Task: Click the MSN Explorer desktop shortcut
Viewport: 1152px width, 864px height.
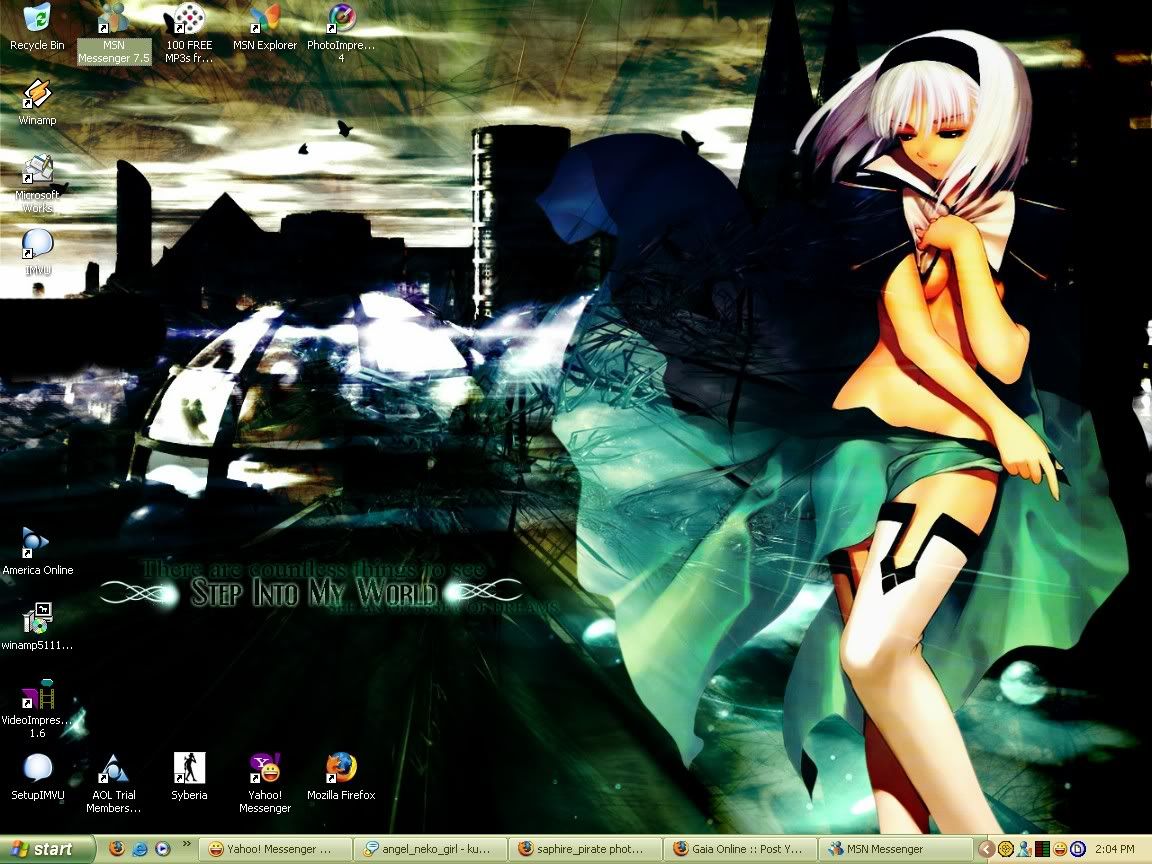Action: [264, 27]
